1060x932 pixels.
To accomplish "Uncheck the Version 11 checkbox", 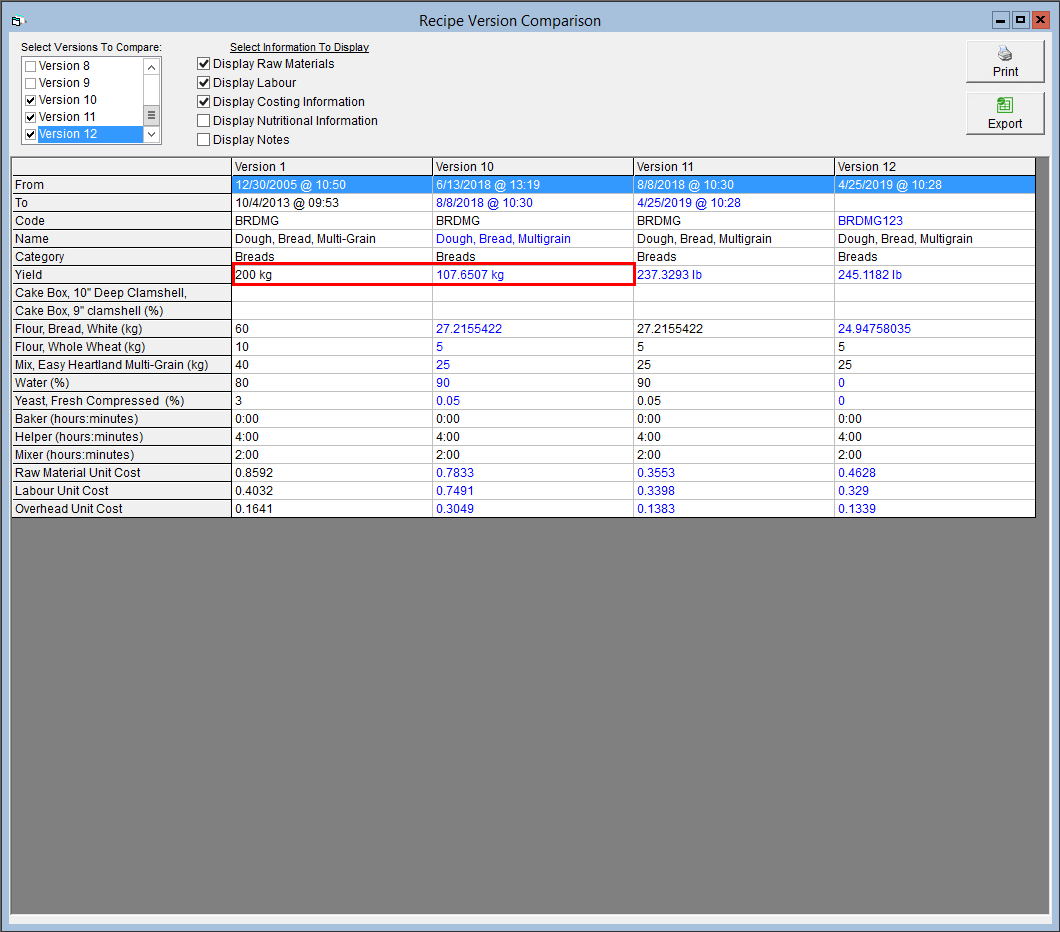I will (30, 117).
